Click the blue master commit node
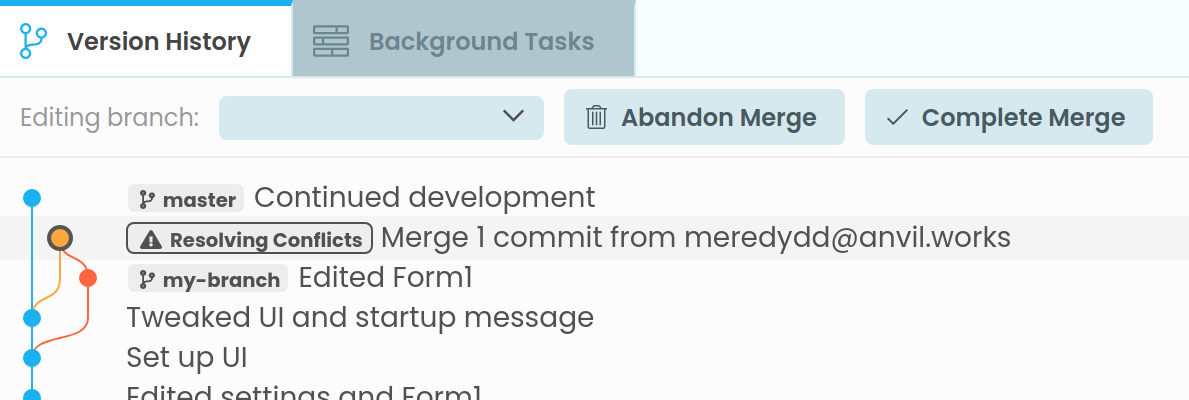The width and height of the screenshot is (1189, 400). click(32, 197)
